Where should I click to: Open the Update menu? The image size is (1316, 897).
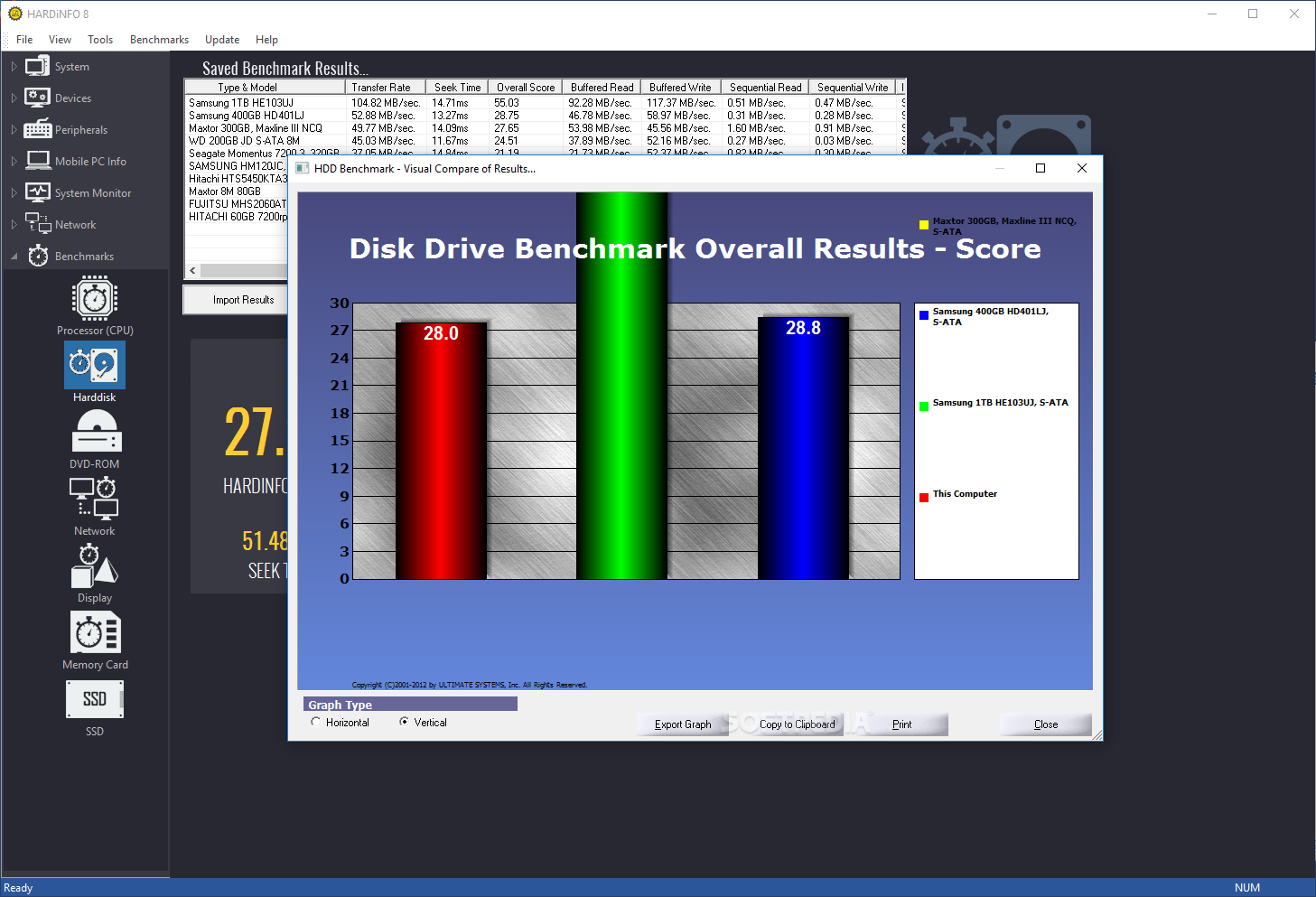pyautogui.click(x=222, y=40)
